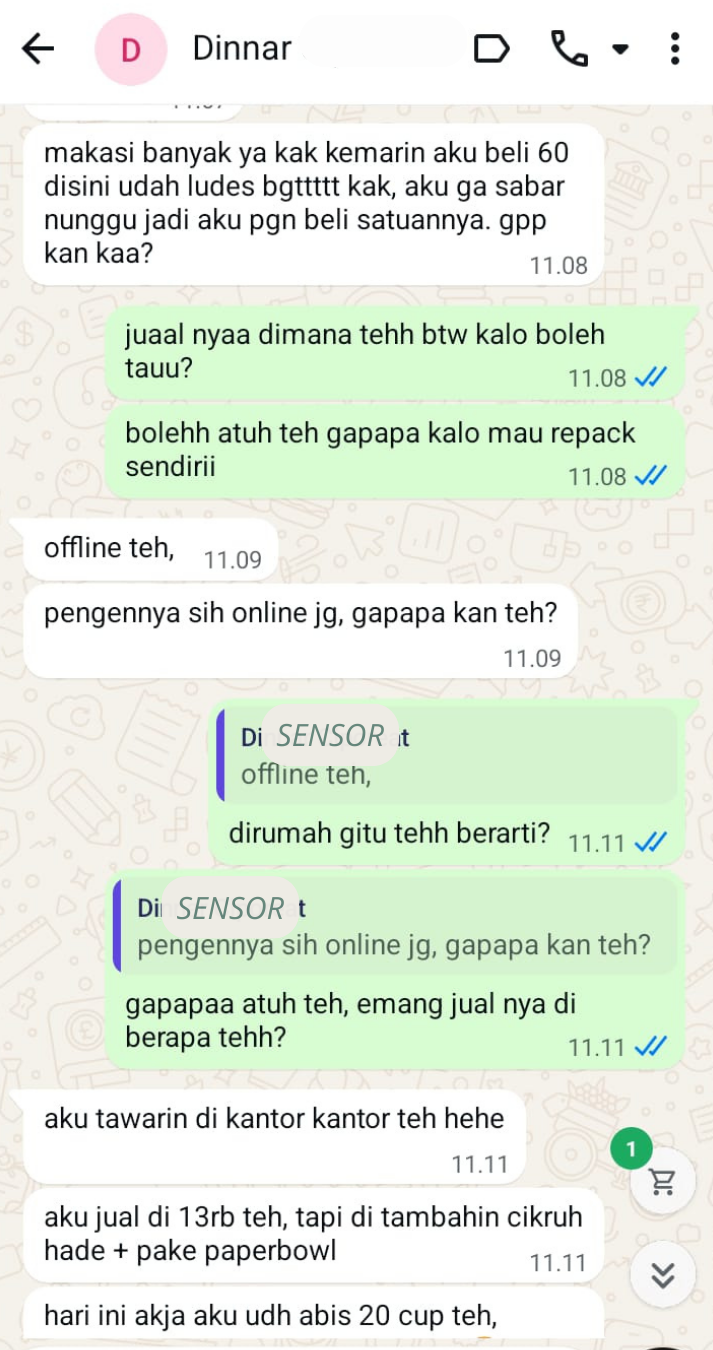This screenshot has height=1350, width=713.
Task: Open the shopping cart icon
Action: click(662, 1182)
